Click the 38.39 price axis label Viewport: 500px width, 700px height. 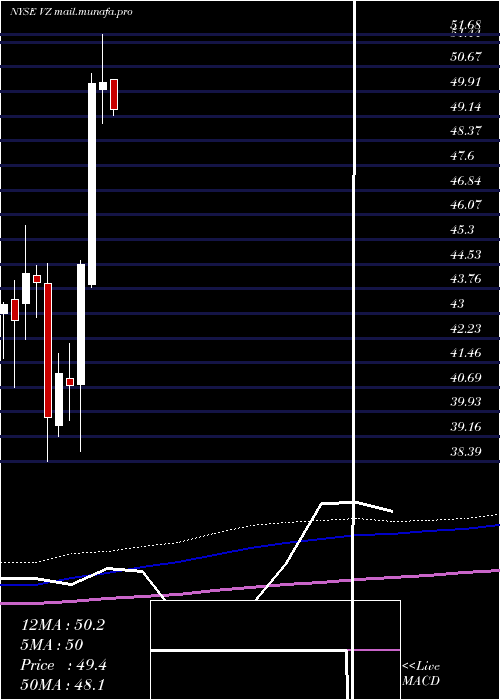coord(466,451)
